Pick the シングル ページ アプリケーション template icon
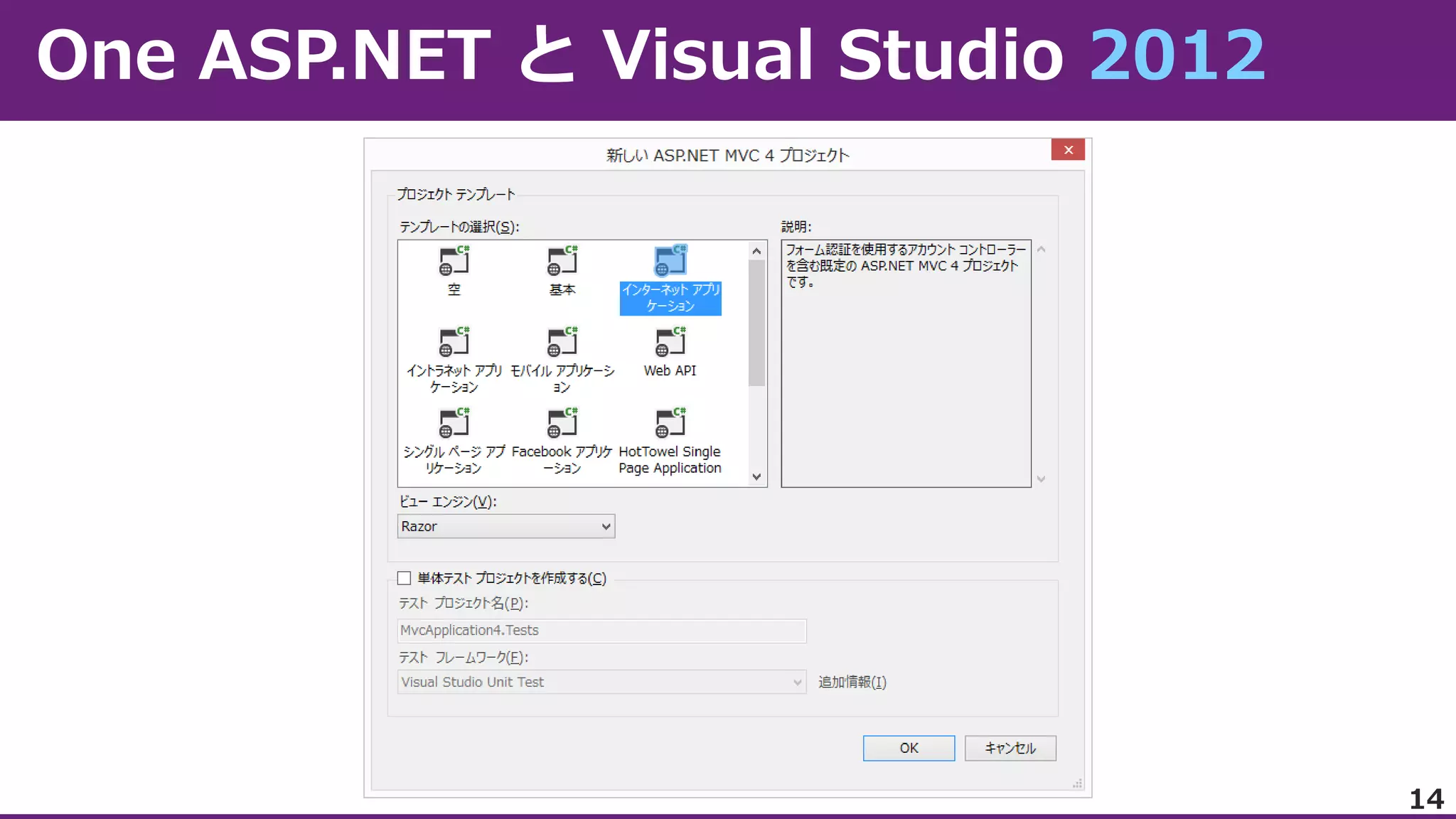 454,424
